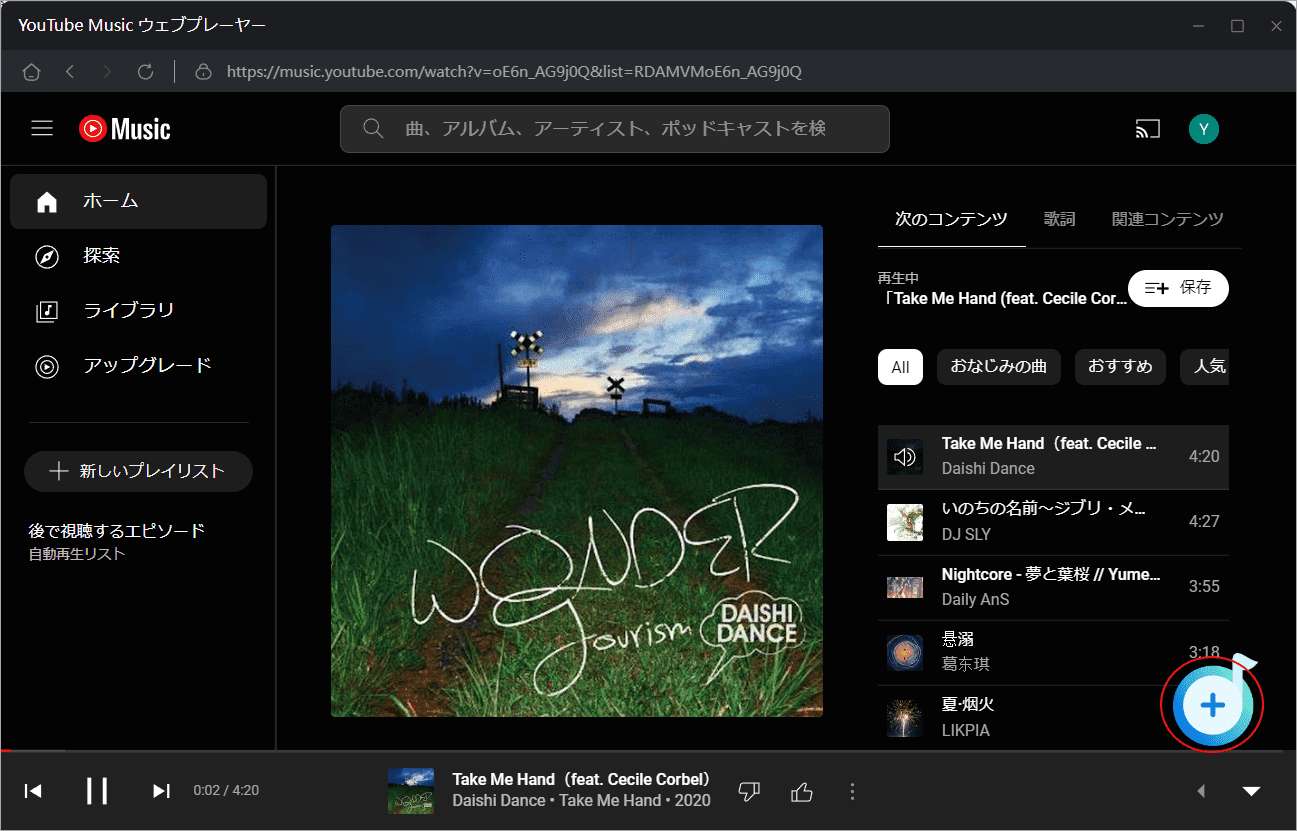The image size is (1297, 831).
Task: Create 新しいプレイリスト
Action: [138, 471]
